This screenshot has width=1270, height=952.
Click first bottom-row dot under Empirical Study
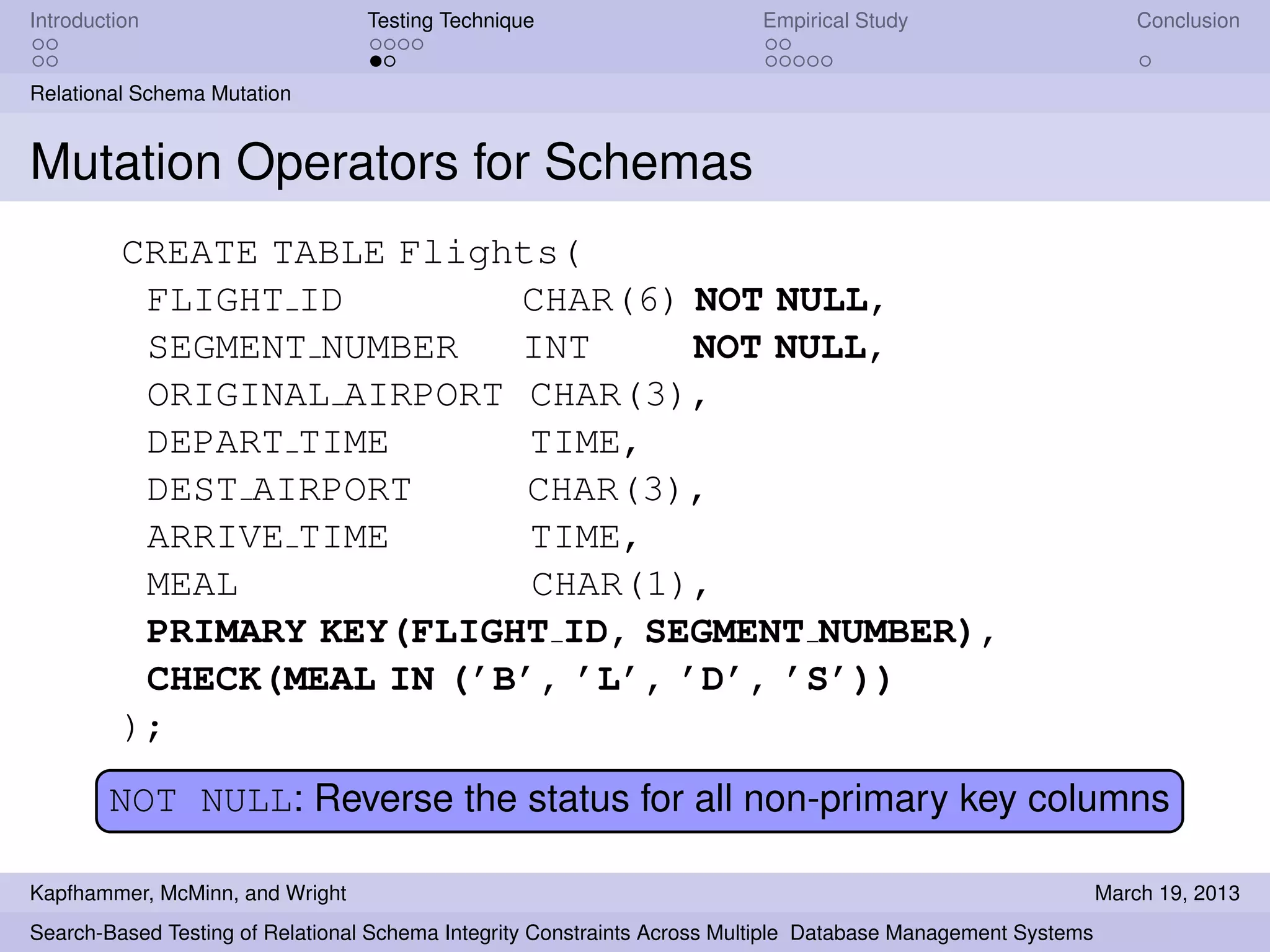[x=771, y=61]
